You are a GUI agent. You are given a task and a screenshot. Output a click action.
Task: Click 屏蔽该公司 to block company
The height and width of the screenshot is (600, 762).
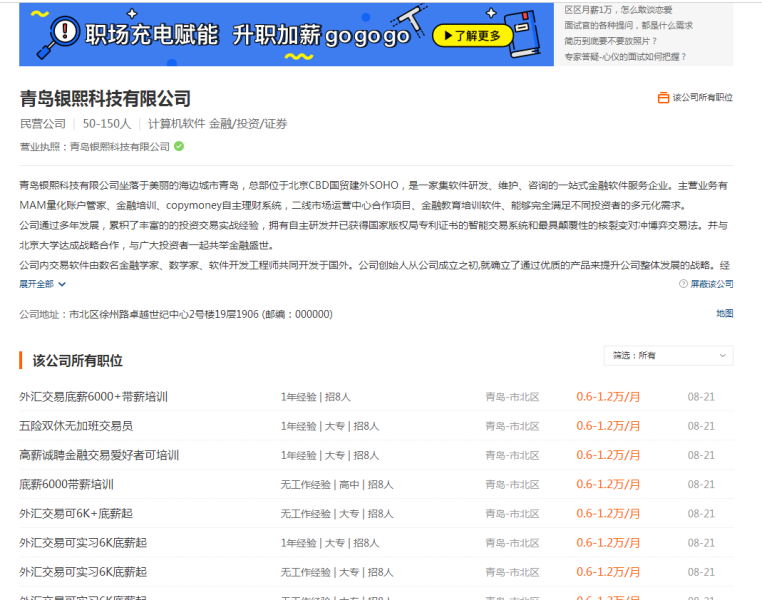pyautogui.click(x=711, y=284)
